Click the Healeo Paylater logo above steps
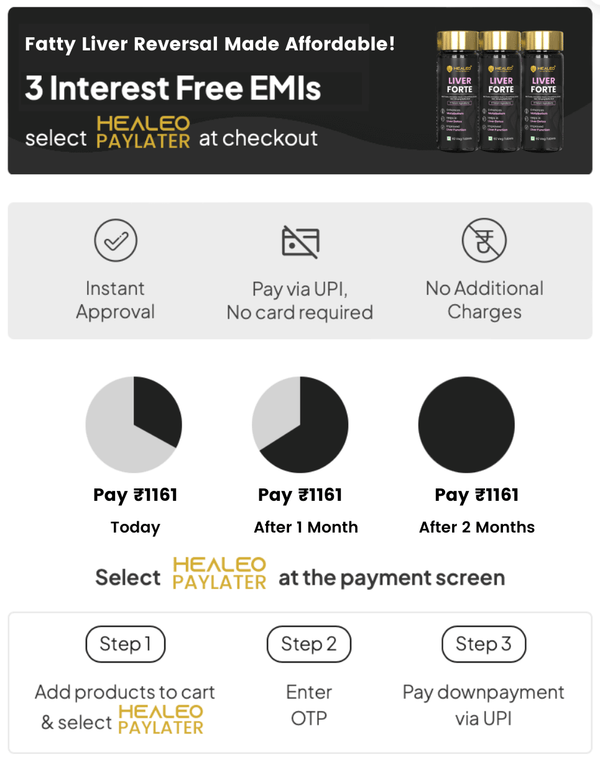Image resolution: width=600 pixels, height=764 pixels. (x=219, y=574)
